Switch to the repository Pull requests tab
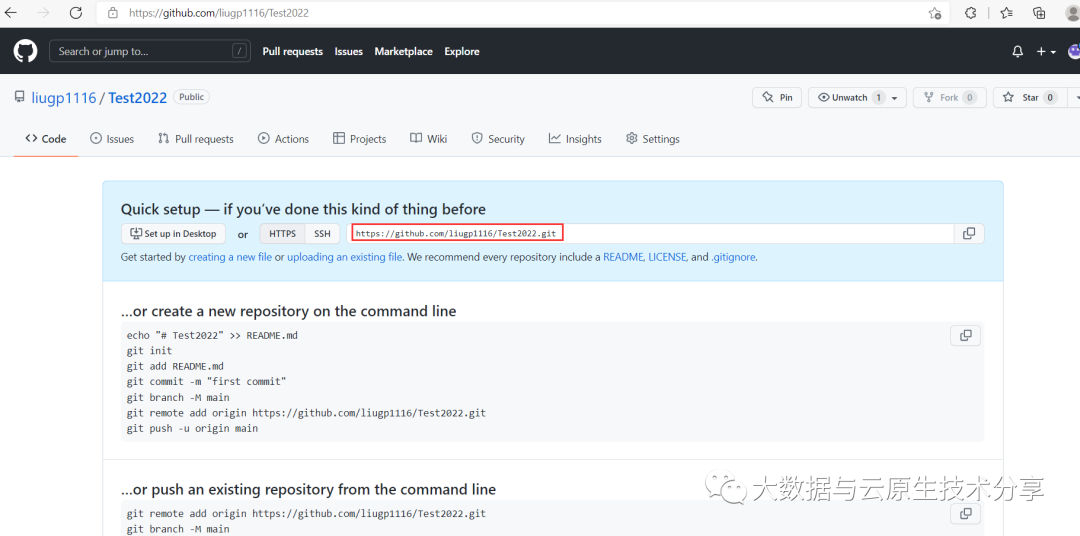The image size is (1080, 536). click(196, 138)
